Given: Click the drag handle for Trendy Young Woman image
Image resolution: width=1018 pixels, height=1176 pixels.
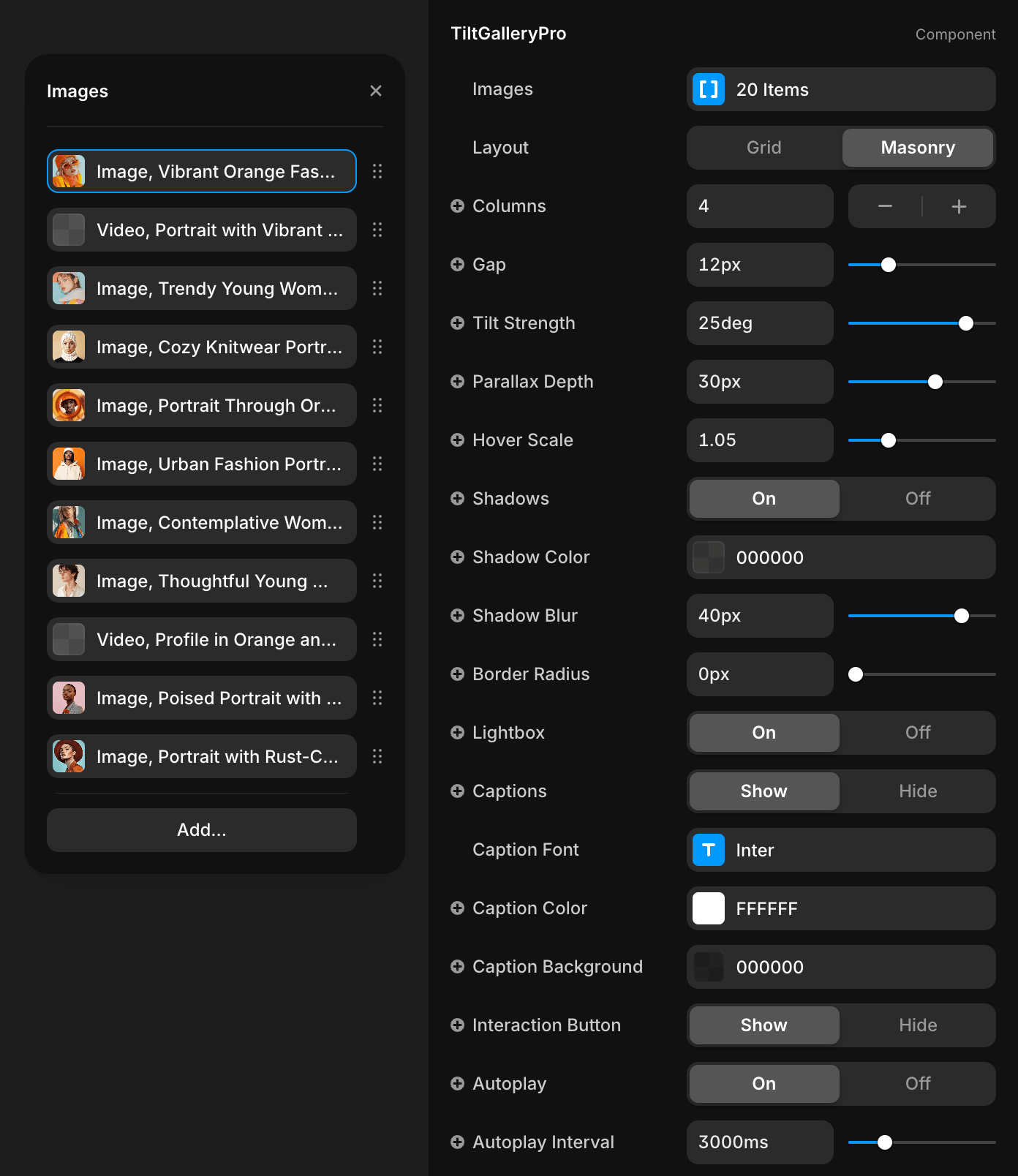Looking at the screenshot, I should 377,288.
